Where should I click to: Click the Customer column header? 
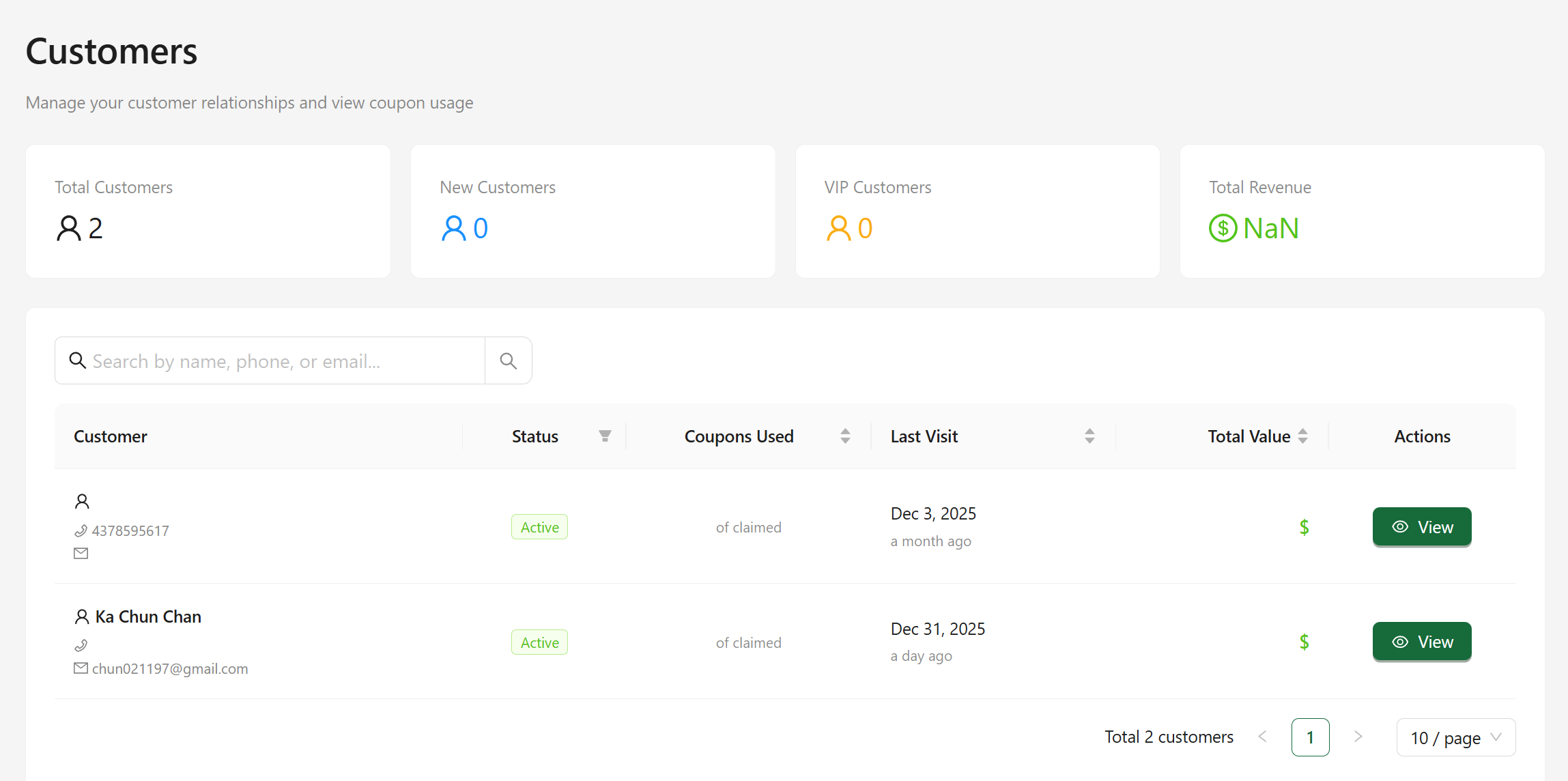click(111, 436)
